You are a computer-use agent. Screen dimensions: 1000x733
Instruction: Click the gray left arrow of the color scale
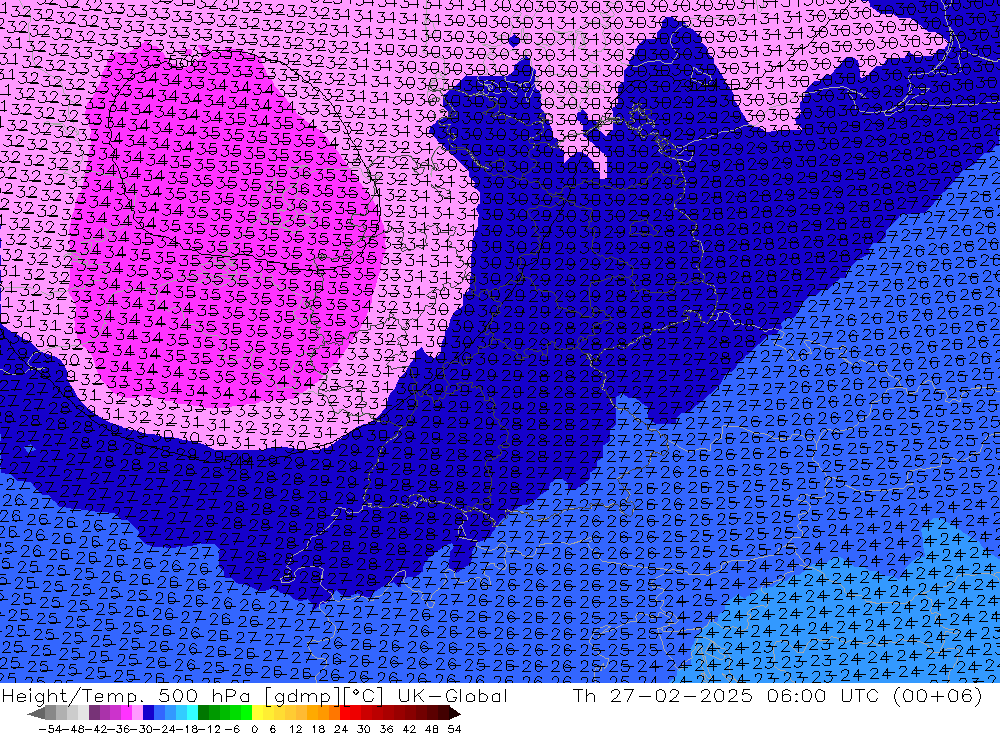[x=36, y=713]
